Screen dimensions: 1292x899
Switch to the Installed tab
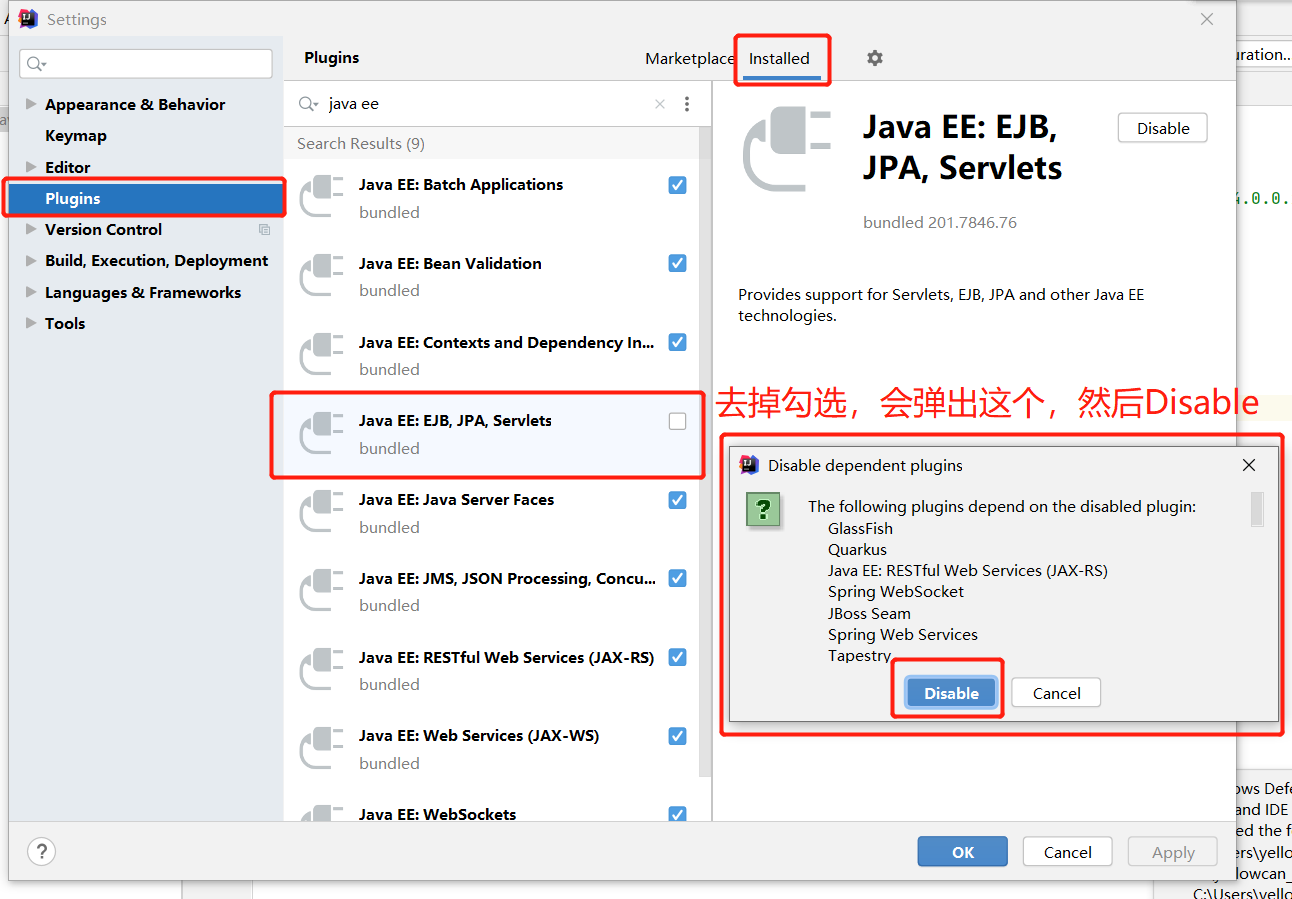[779, 58]
